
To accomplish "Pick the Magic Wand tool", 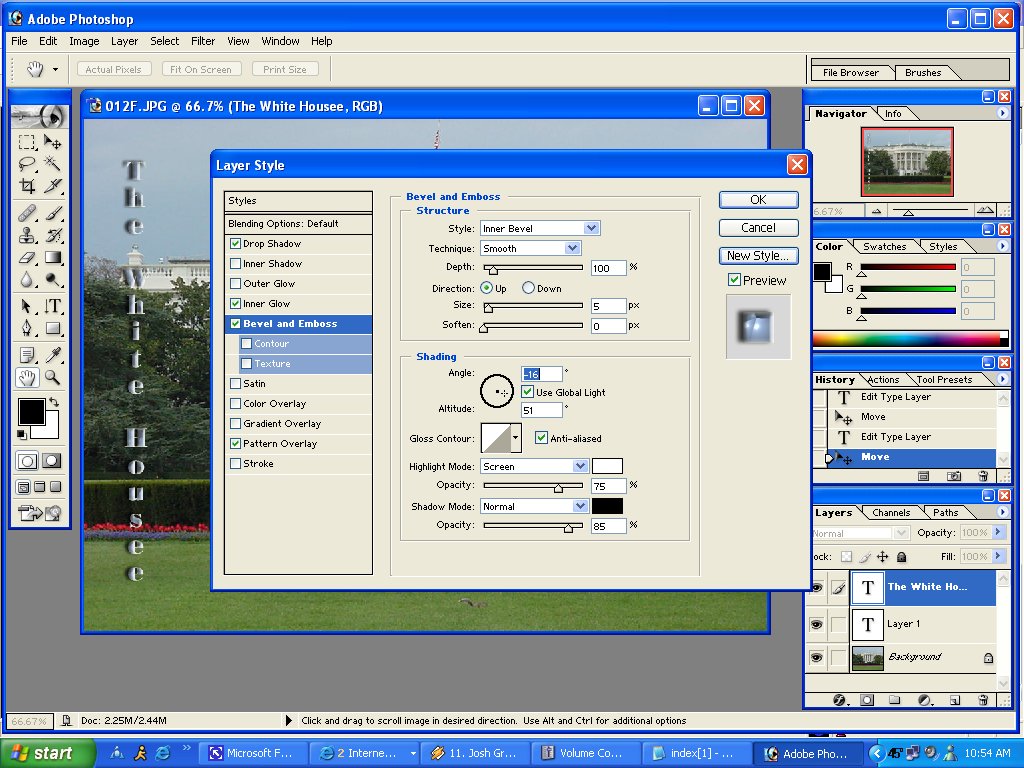I will [x=52, y=163].
